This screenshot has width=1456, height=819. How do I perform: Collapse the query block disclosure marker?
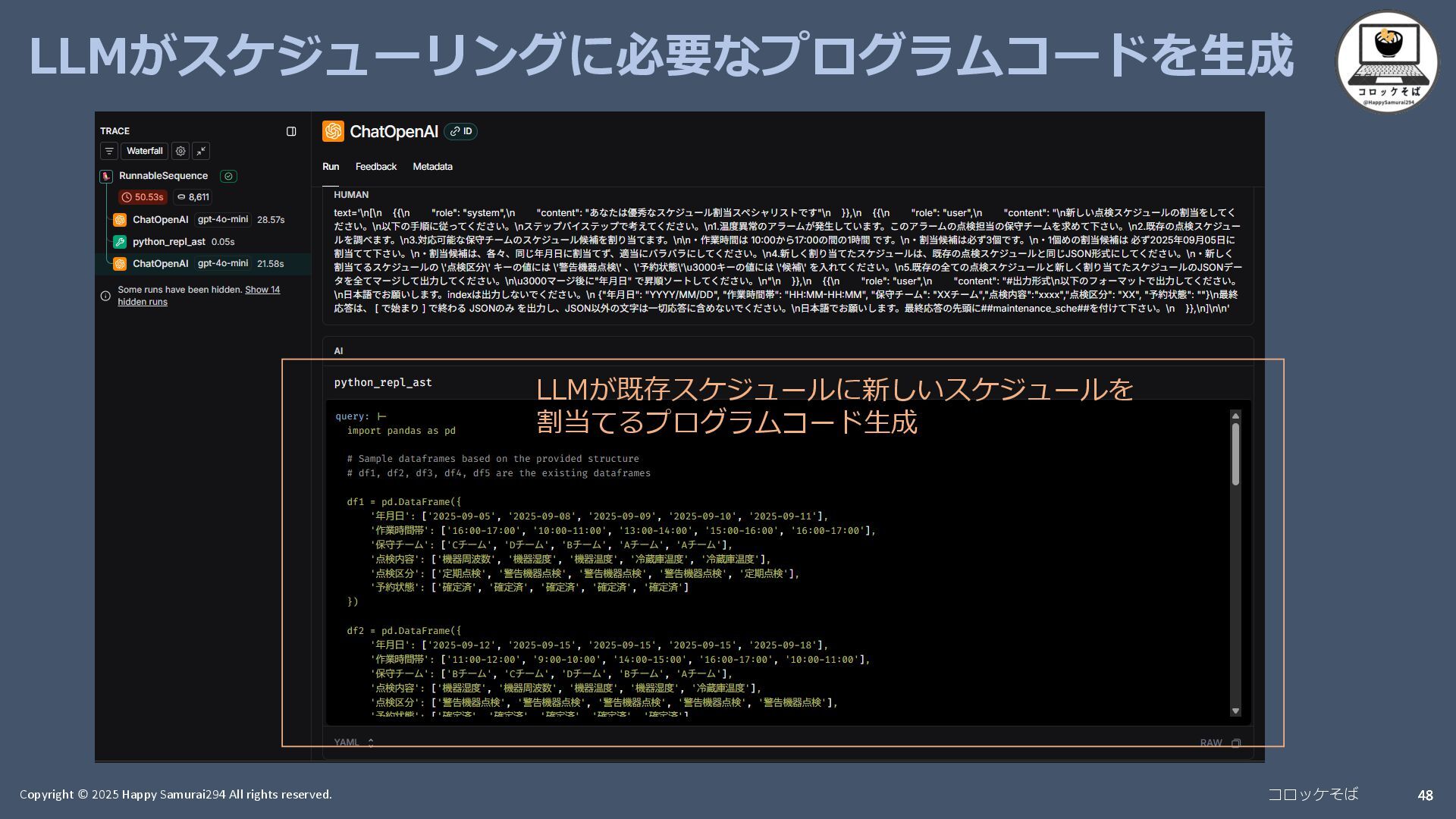[382, 416]
